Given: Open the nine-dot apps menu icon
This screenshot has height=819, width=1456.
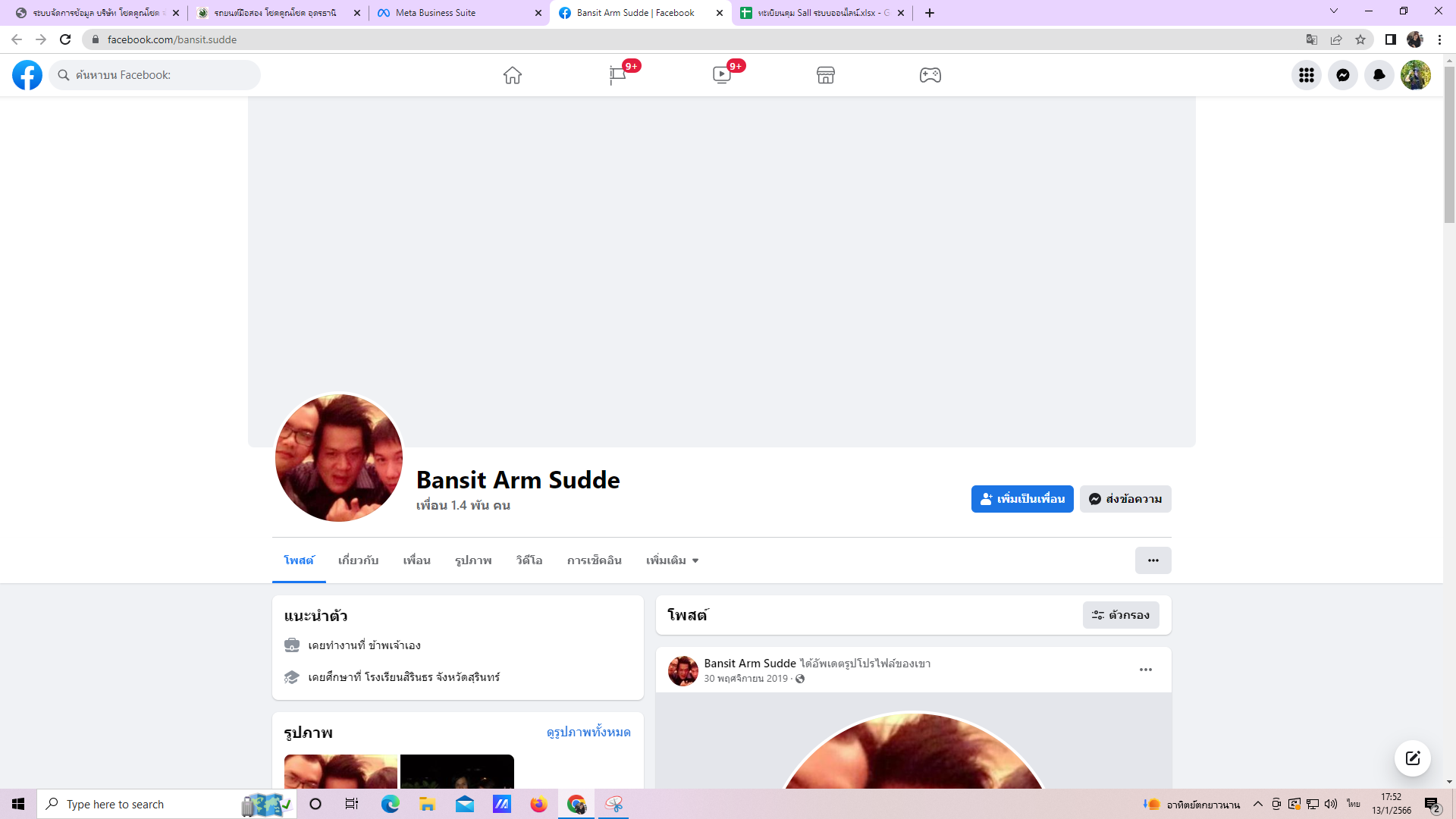Looking at the screenshot, I should tap(1307, 75).
